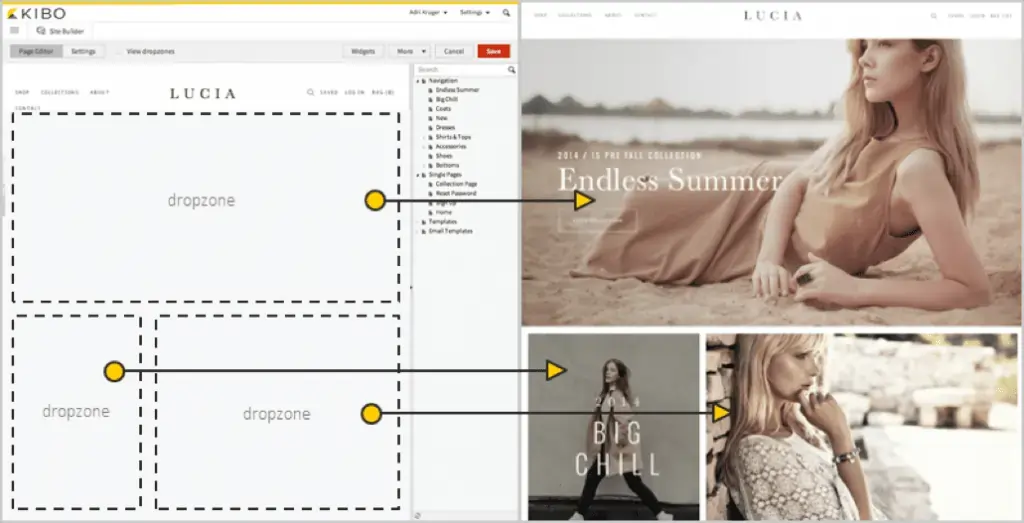
Task: Open the More dropdown
Action: click(x=410, y=51)
